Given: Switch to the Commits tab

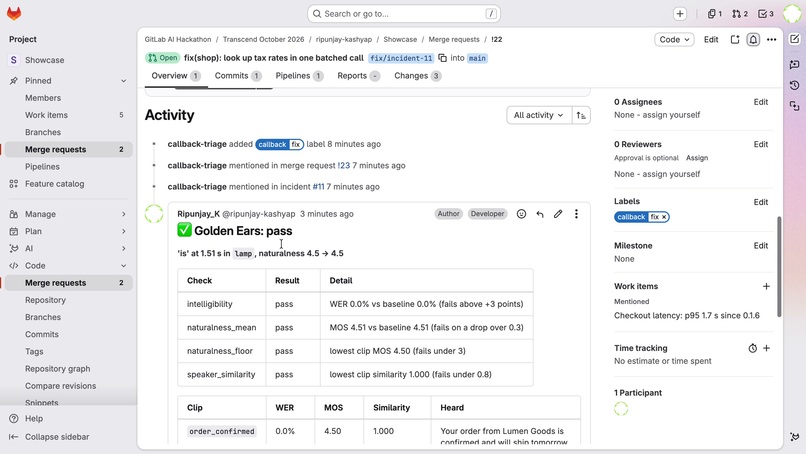Looking at the screenshot, I should pyautogui.click(x=238, y=76).
